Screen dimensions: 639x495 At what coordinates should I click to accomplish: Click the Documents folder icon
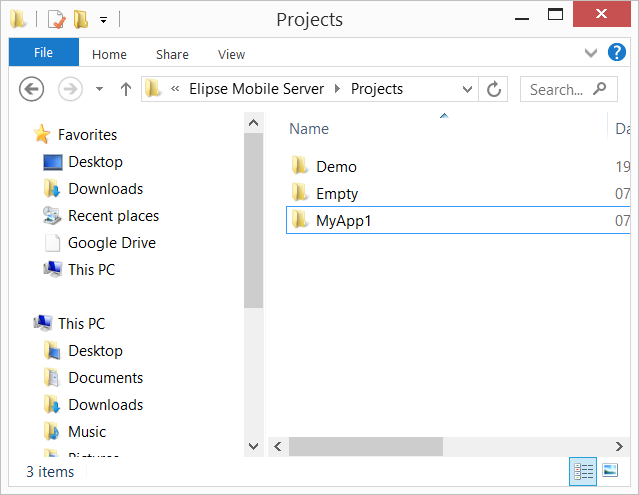click(x=52, y=377)
